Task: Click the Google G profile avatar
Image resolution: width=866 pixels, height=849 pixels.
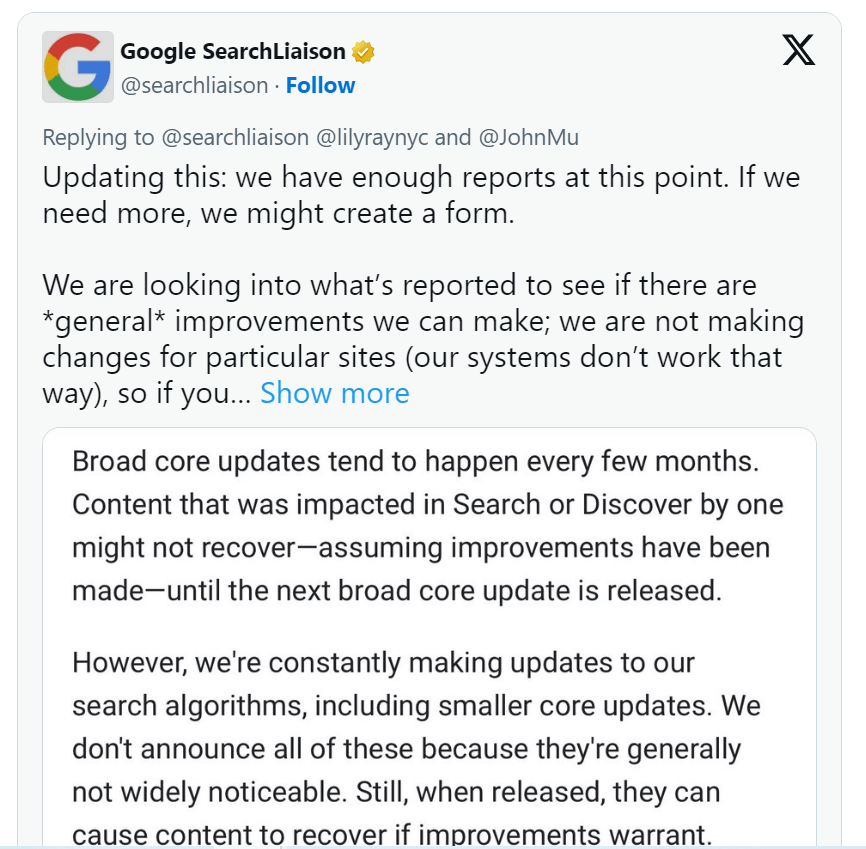Action: (x=78, y=67)
